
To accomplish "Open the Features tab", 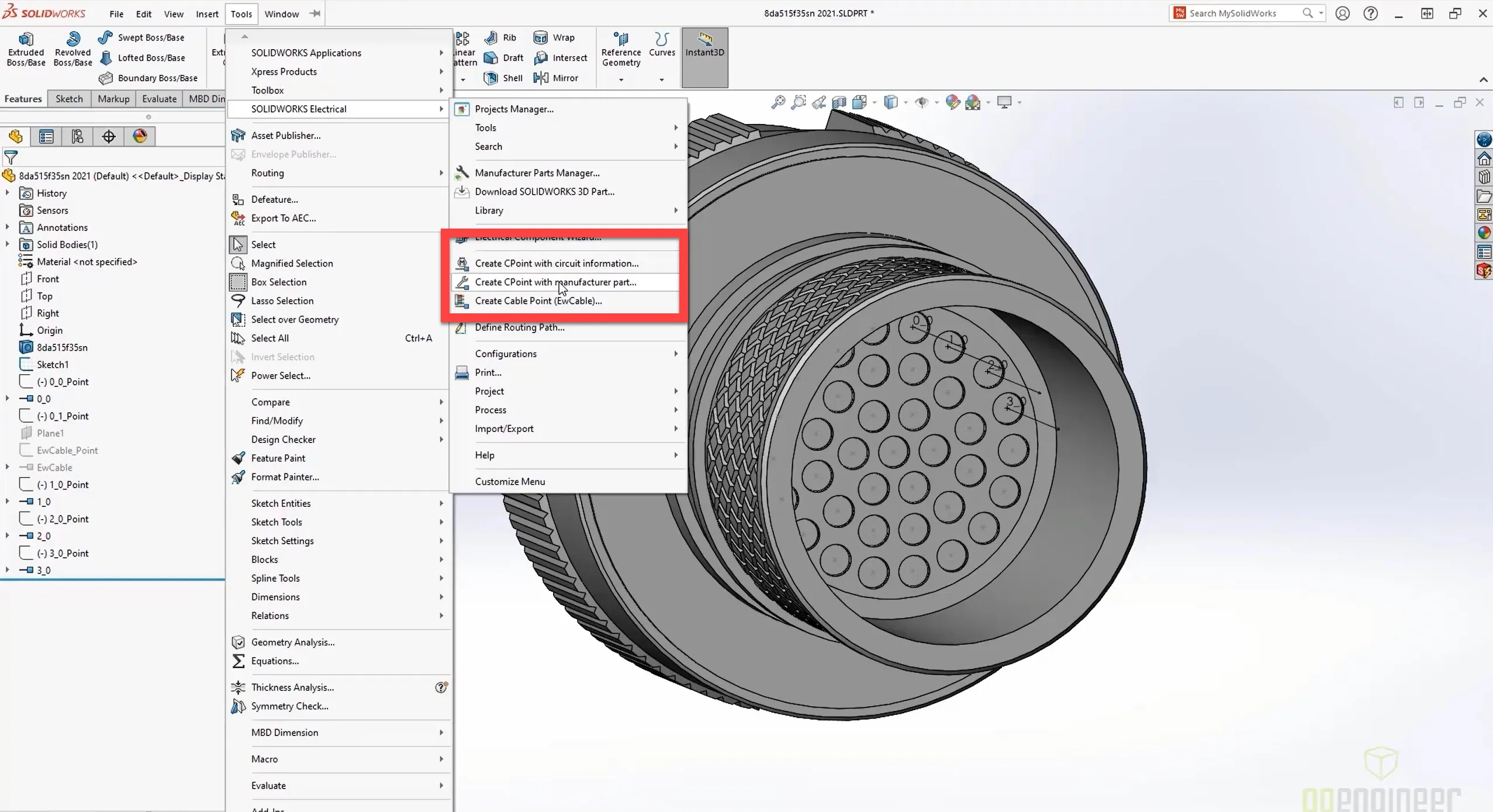I will pos(22,98).
